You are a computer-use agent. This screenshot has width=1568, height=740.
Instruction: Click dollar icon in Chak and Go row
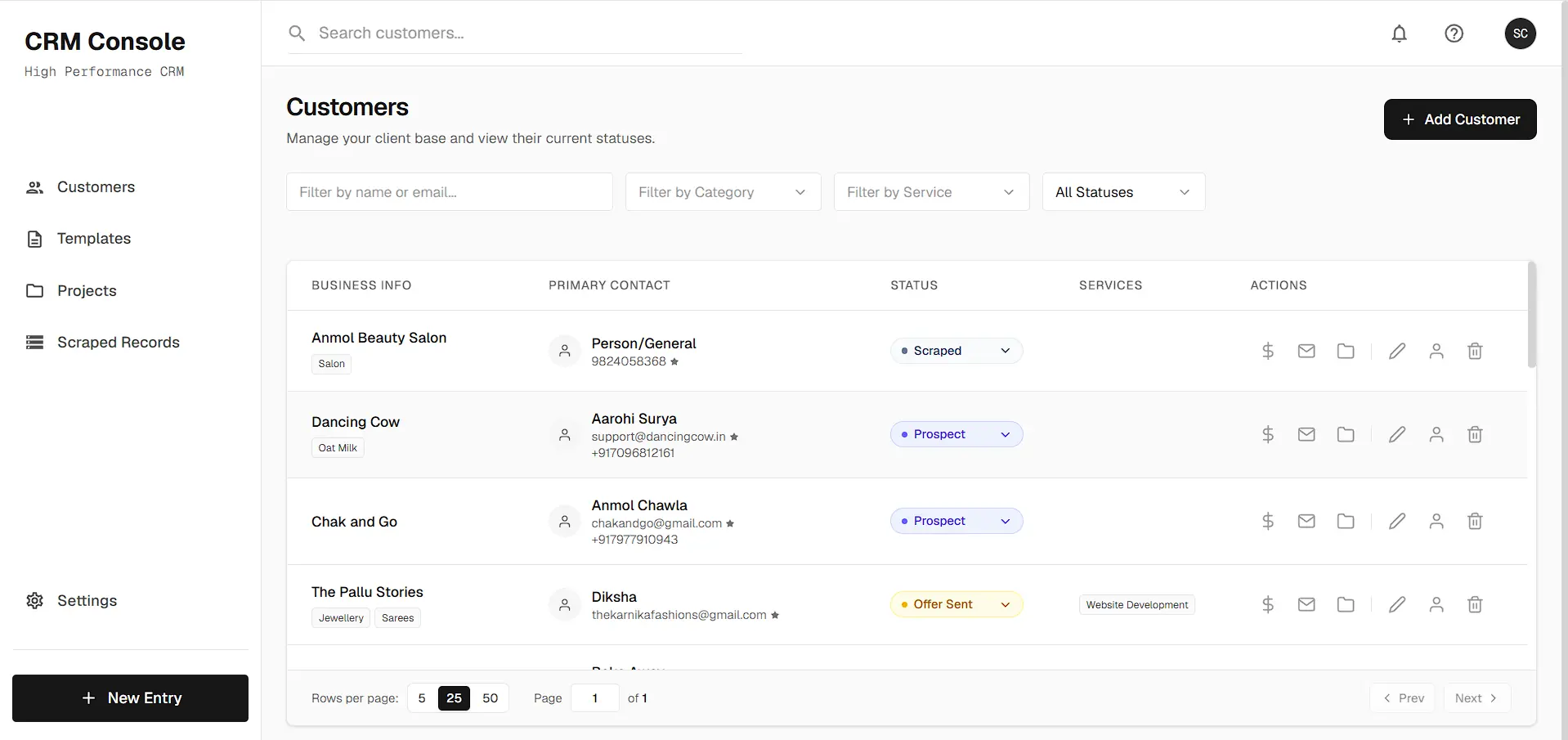click(1268, 521)
